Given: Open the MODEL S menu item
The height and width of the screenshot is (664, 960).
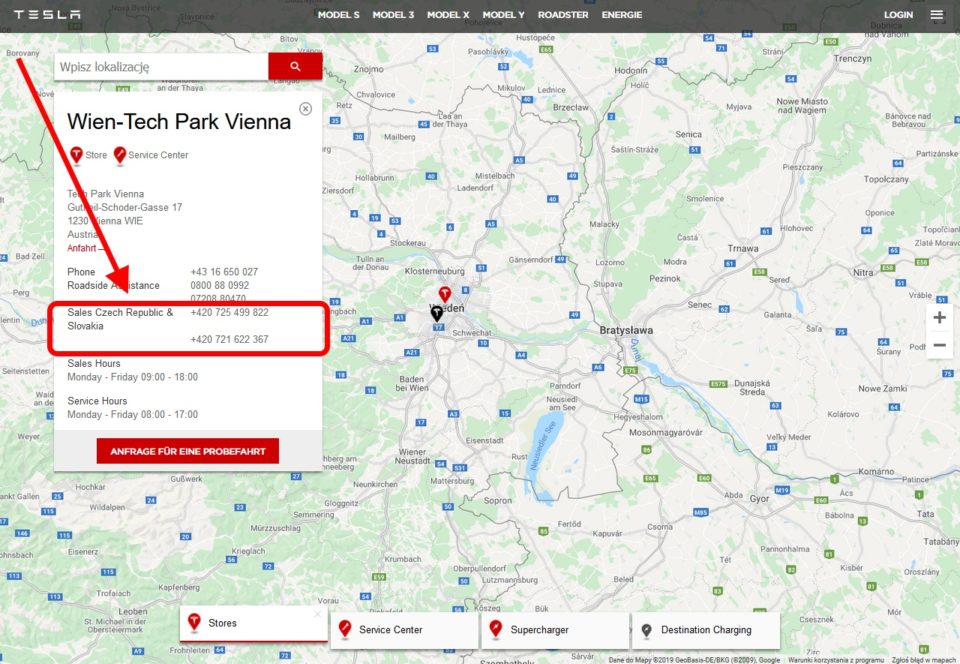Looking at the screenshot, I should coord(339,15).
